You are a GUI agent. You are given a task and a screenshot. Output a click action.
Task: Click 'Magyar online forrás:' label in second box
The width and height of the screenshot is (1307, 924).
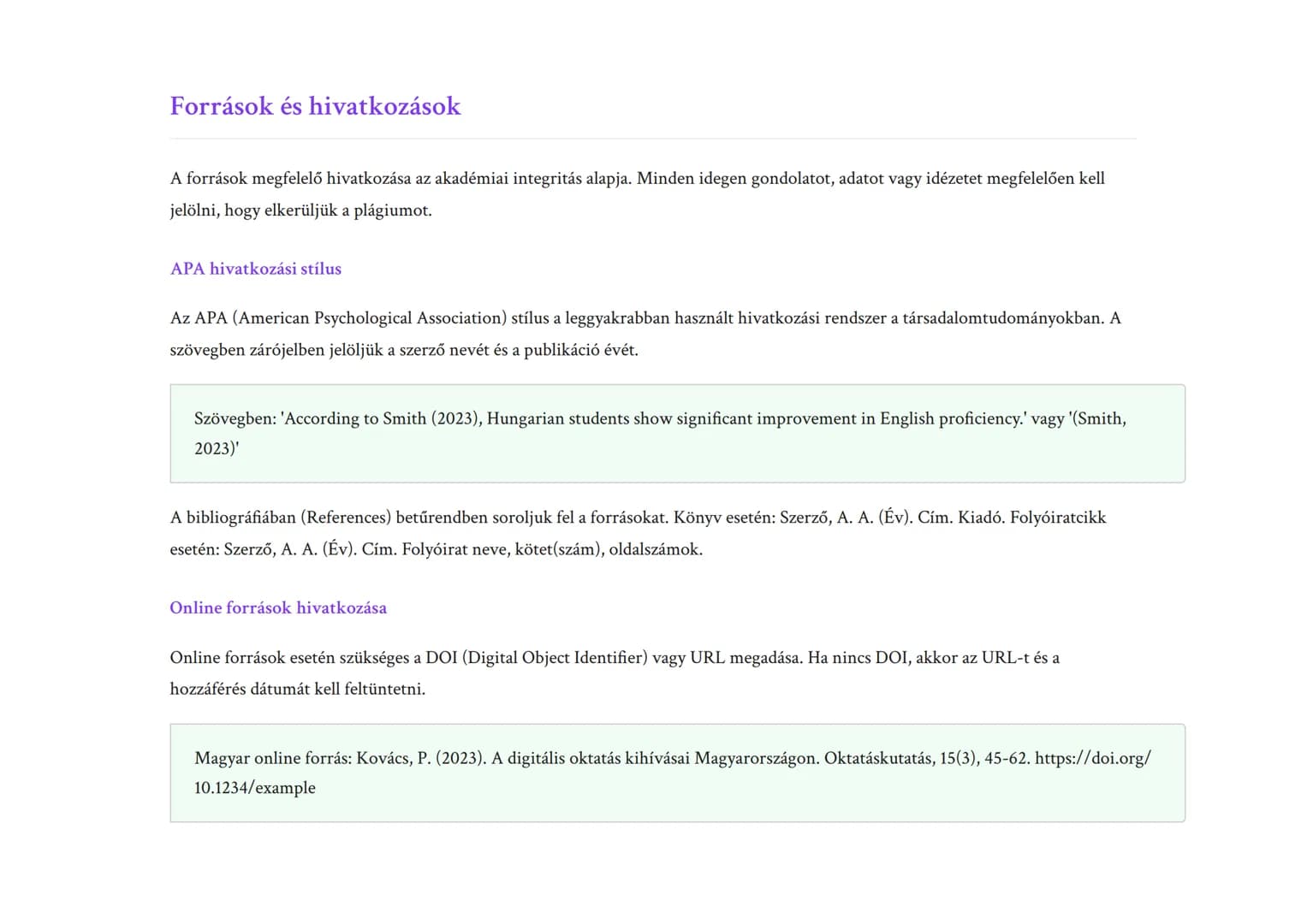pyautogui.click(x=272, y=758)
